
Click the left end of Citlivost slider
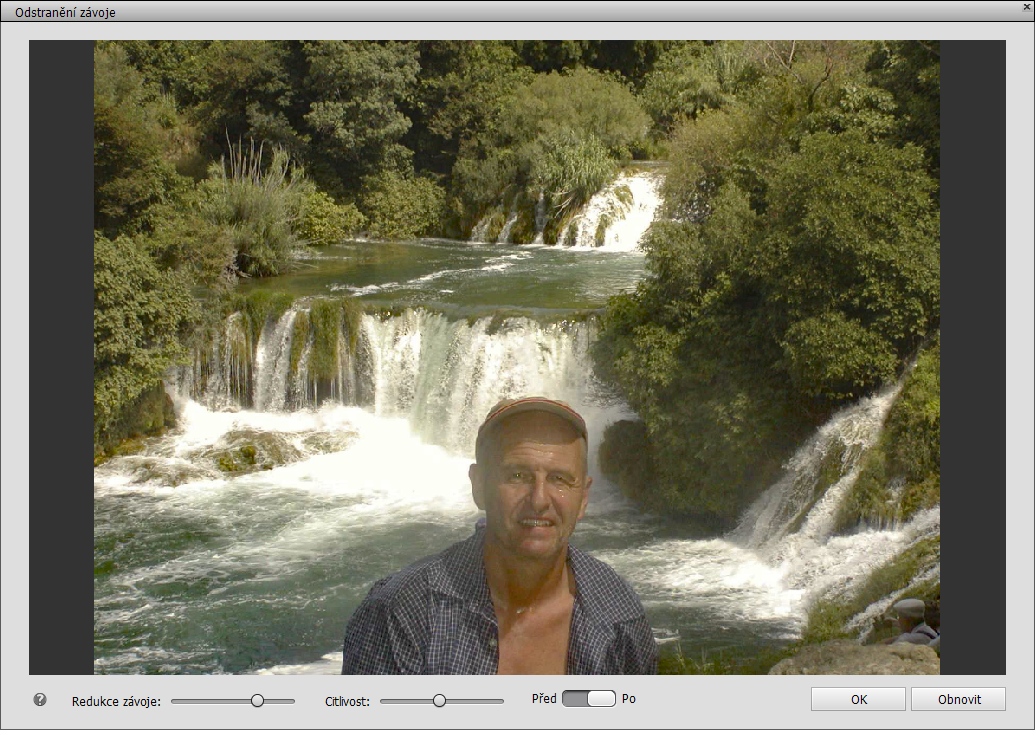point(383,701)
